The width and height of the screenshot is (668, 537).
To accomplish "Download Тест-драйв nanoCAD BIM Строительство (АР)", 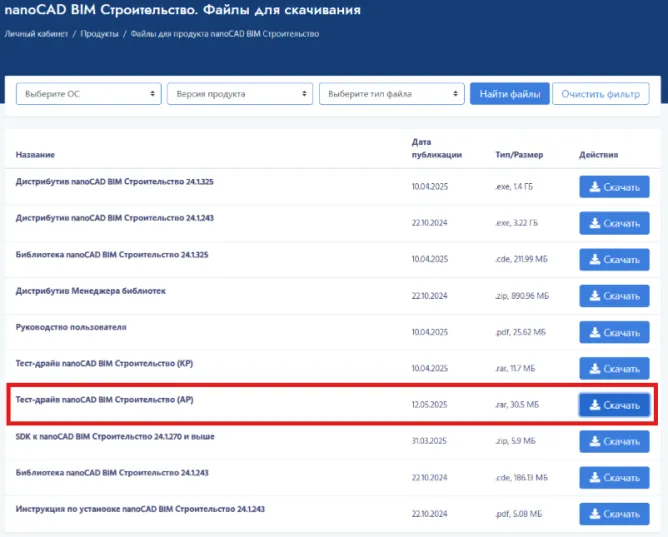I will 614,405.
